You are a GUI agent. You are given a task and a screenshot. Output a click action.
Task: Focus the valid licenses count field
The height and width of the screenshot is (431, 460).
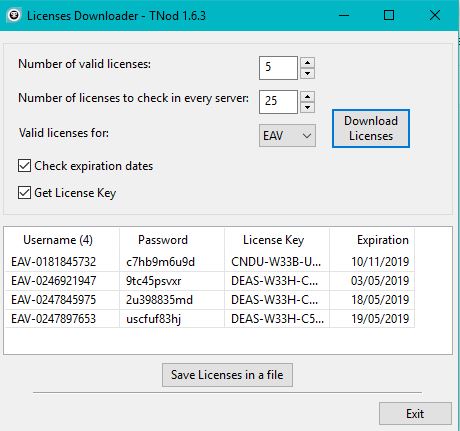point(278,68)
